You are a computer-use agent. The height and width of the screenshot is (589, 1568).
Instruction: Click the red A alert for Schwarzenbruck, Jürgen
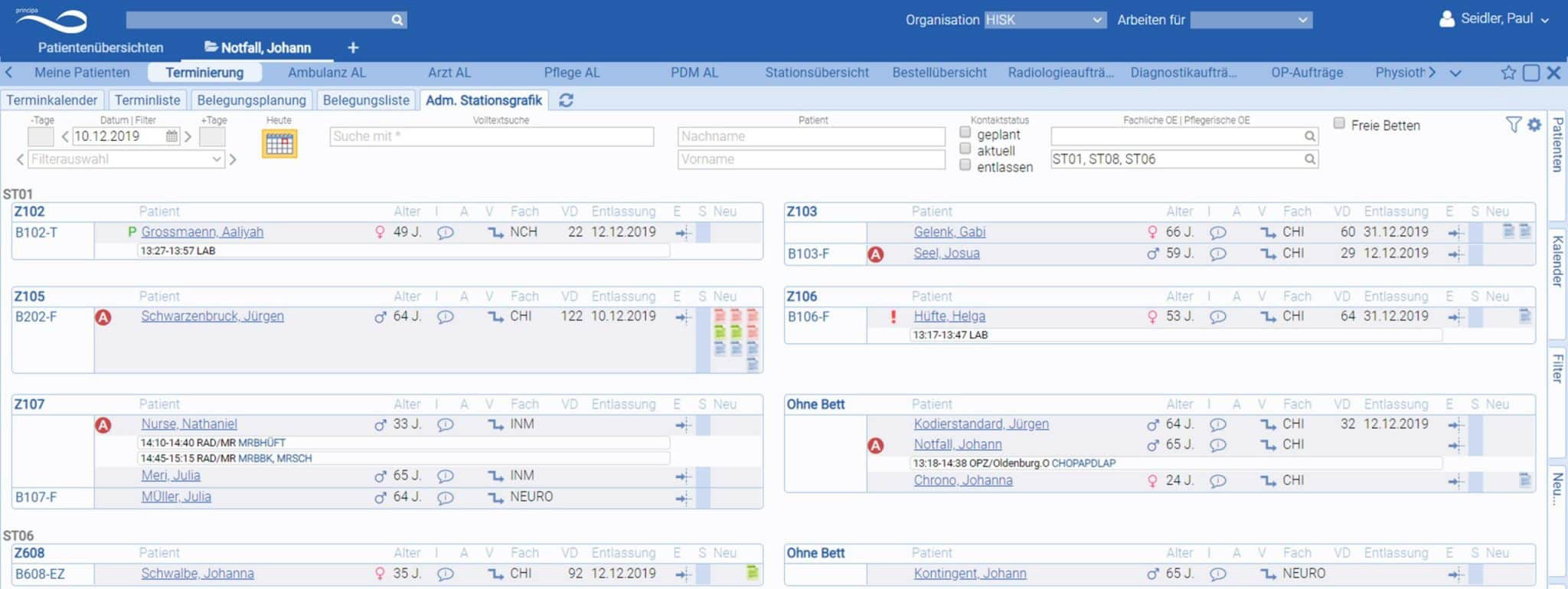(103, 317)
